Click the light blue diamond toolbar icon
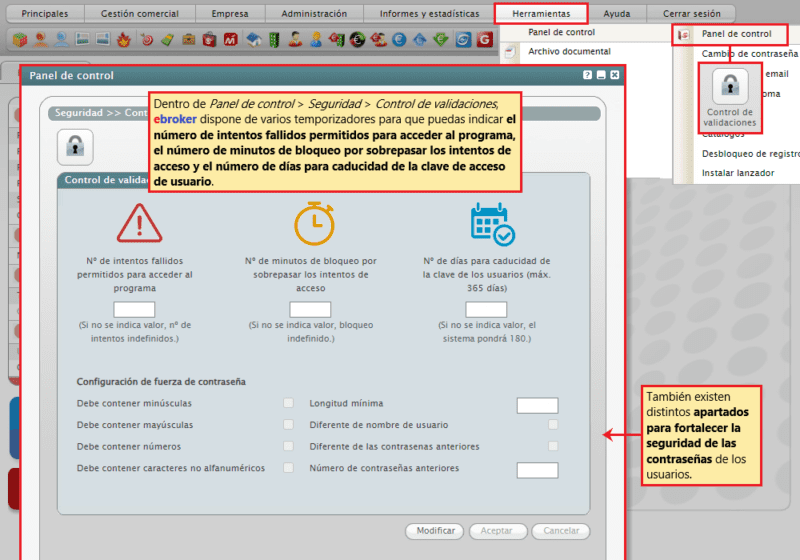This screenshot has width=800, height=560. click(420, 39)
